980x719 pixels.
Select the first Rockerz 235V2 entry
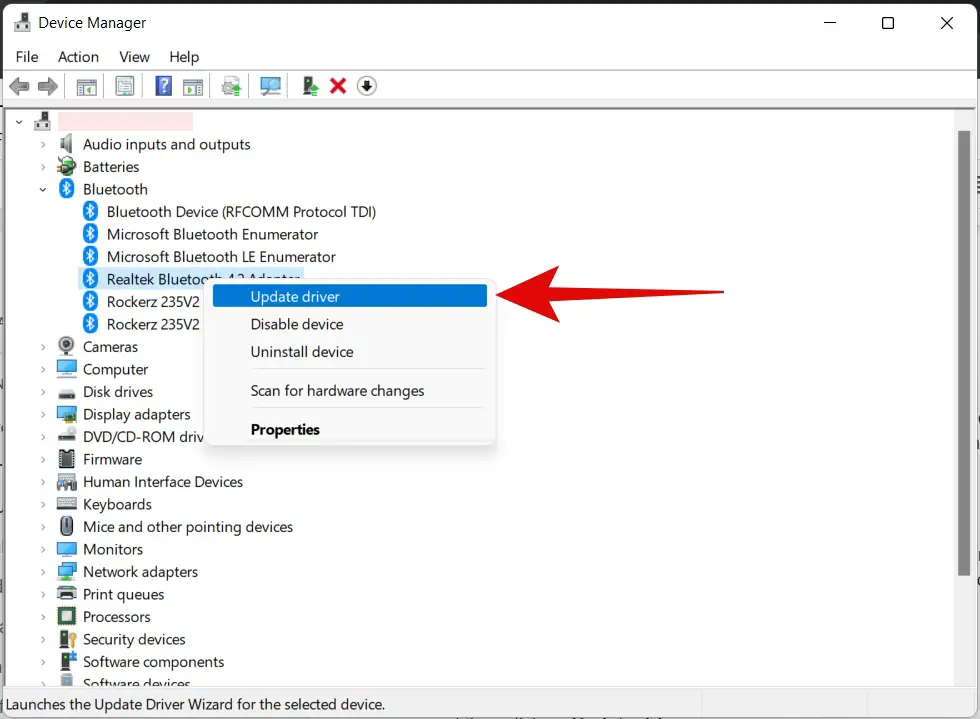point(153,302)
